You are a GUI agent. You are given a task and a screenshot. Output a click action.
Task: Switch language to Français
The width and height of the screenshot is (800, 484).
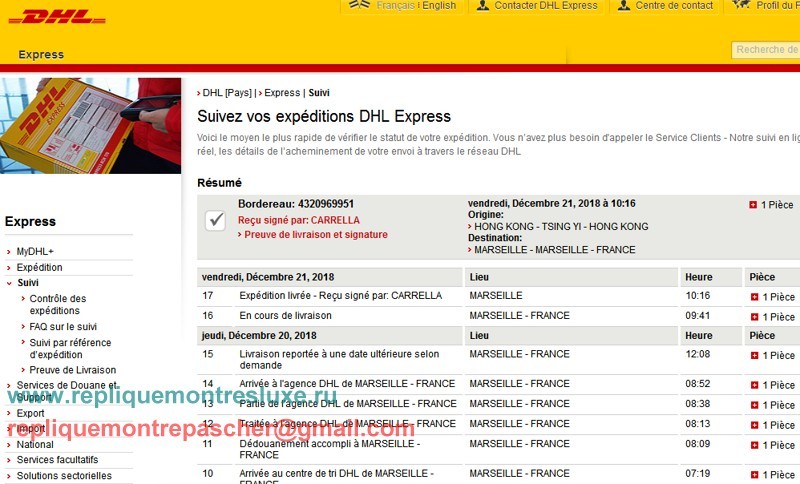click(x=395, y=5)
